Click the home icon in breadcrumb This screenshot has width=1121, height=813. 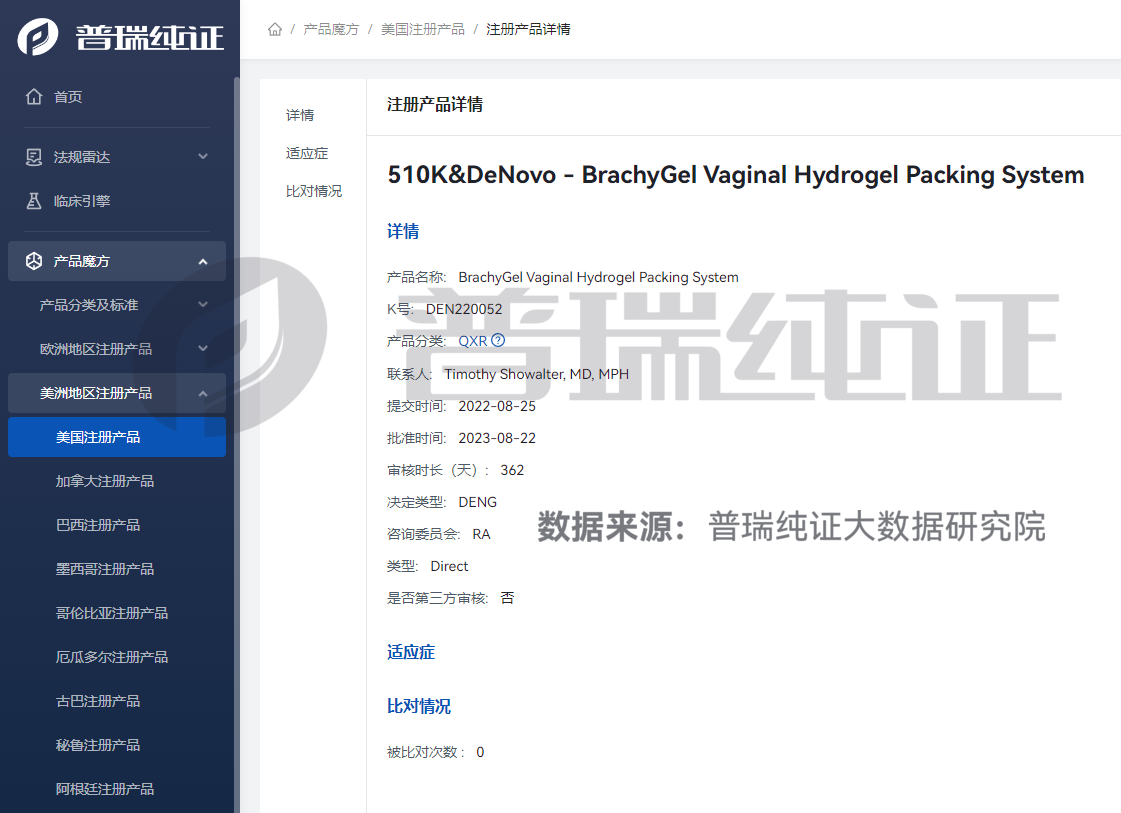(x=275, y=29)
